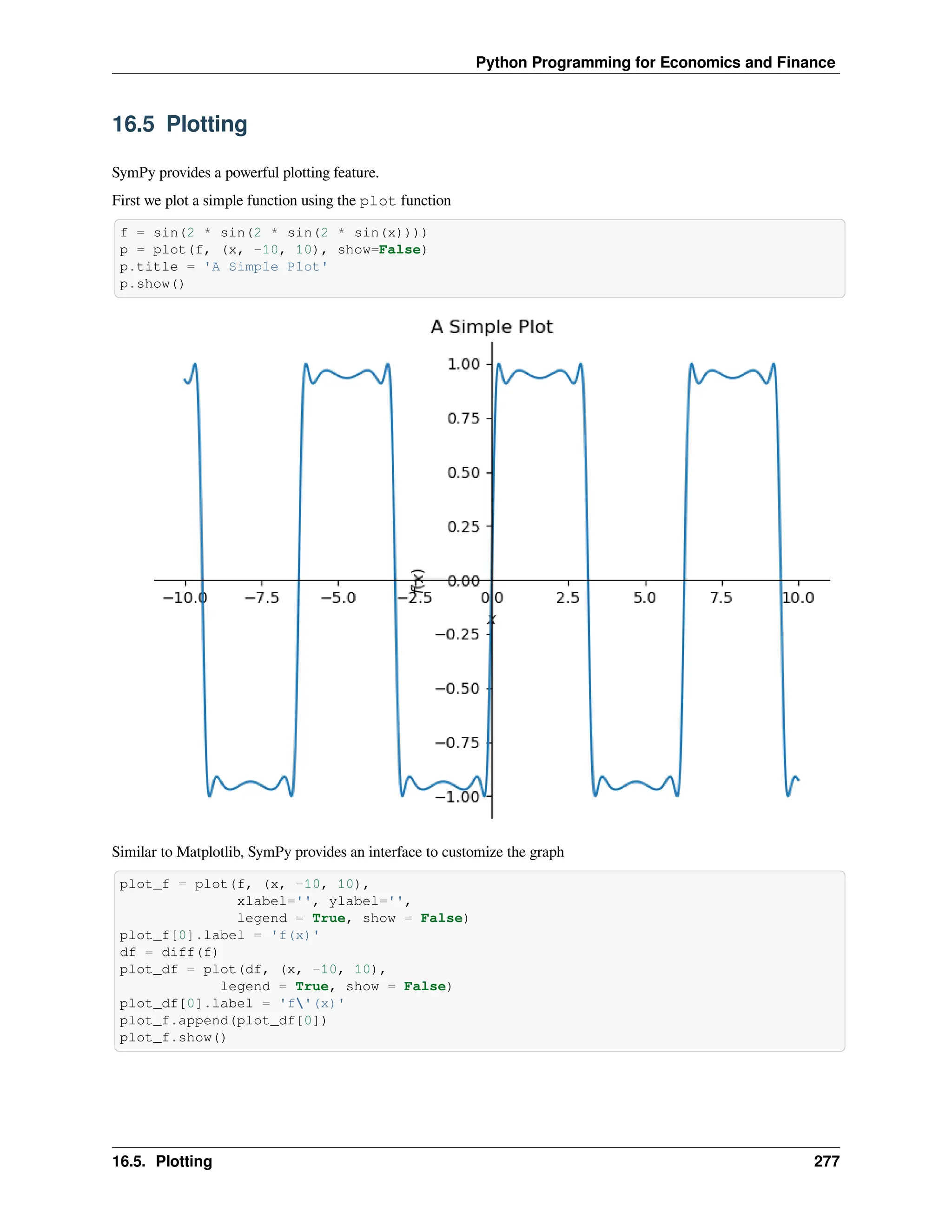The height and width of the screenshot is (1232, 952).
Task: Click the code line 'plot_f.append(plot_df[0])'
Action: click(223, 1020)
